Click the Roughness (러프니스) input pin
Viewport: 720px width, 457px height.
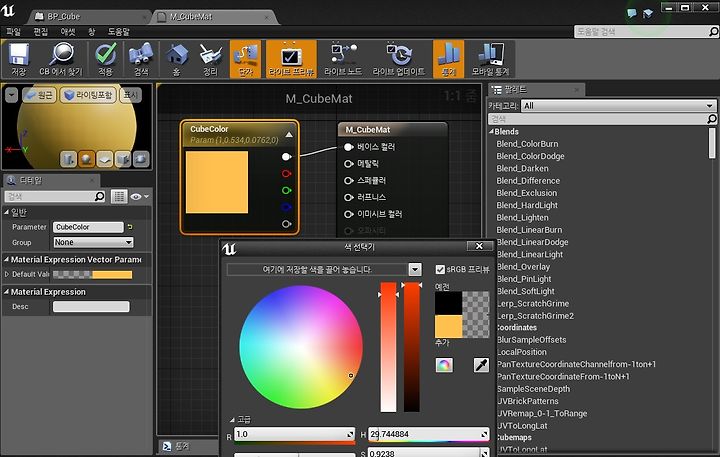click(349, 197)
